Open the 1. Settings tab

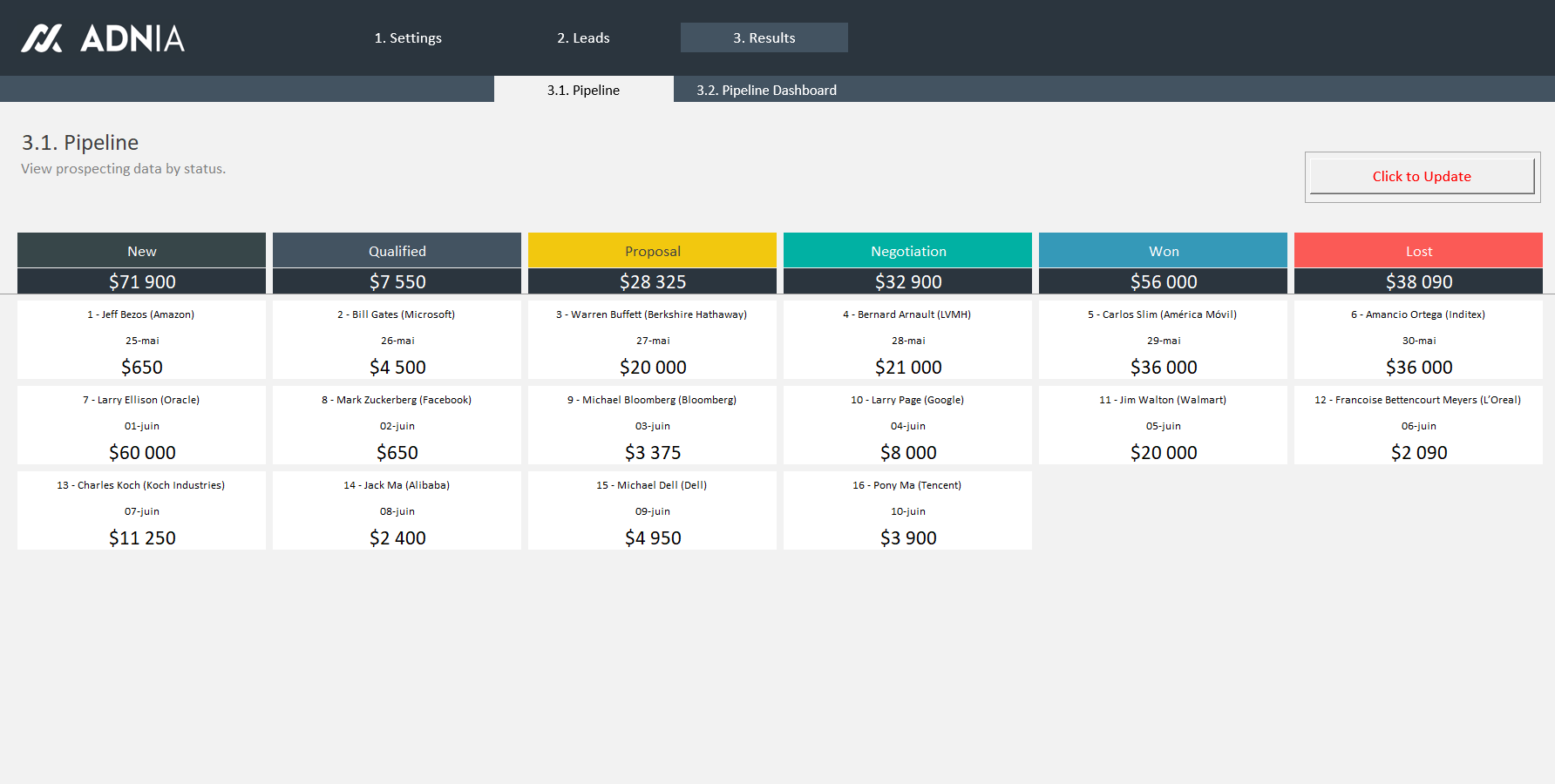(408, 38)
